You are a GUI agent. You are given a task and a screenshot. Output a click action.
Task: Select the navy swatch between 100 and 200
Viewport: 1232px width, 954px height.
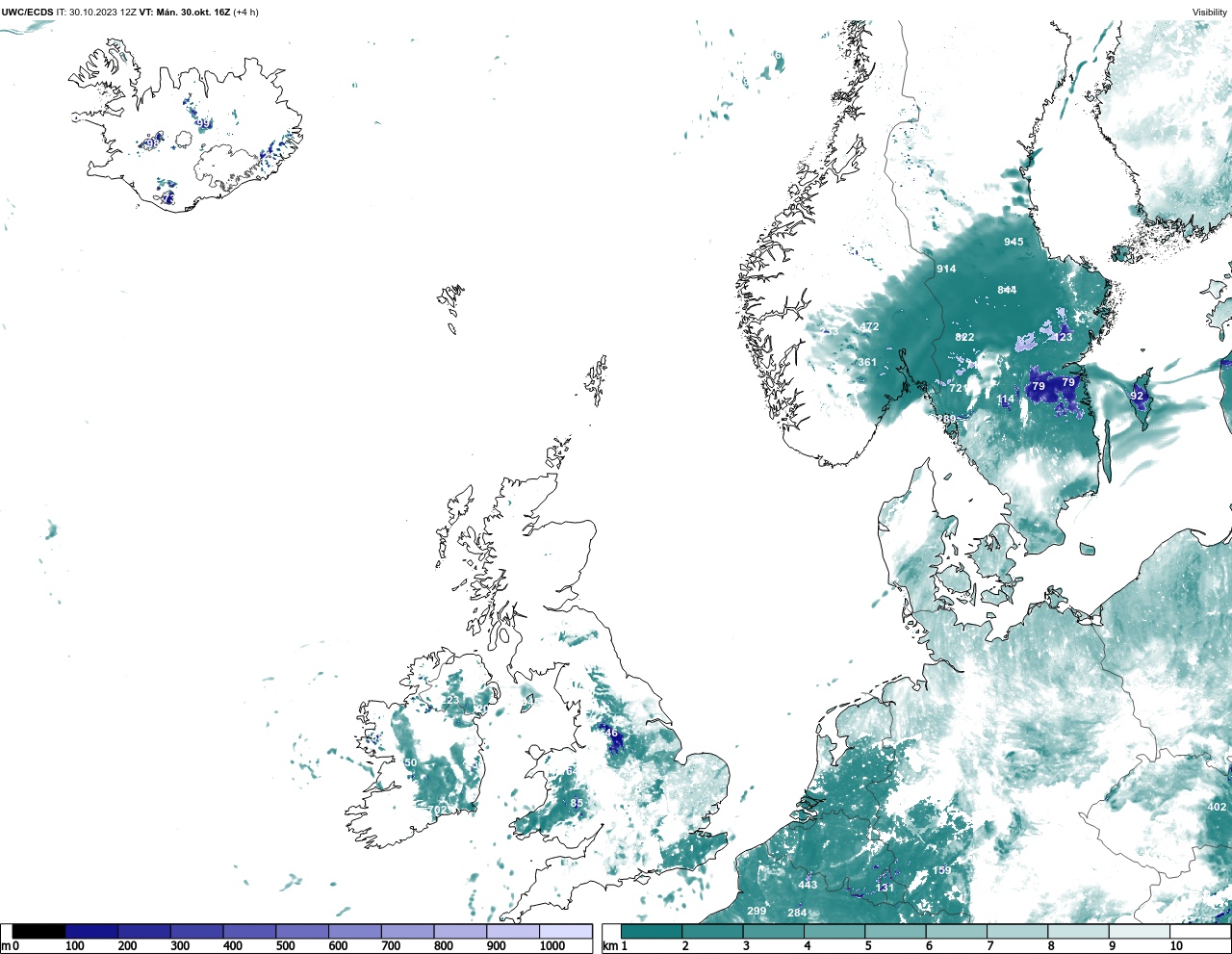point(91,931)
